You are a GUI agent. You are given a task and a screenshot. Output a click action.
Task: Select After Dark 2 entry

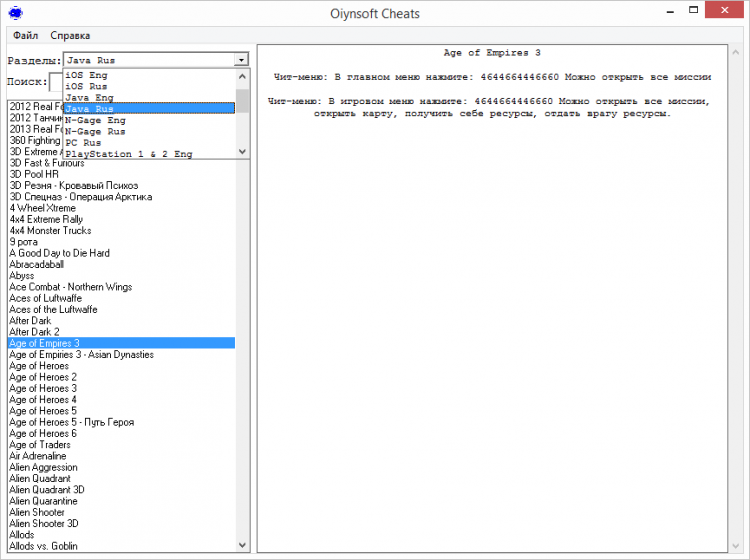(122, 332)
